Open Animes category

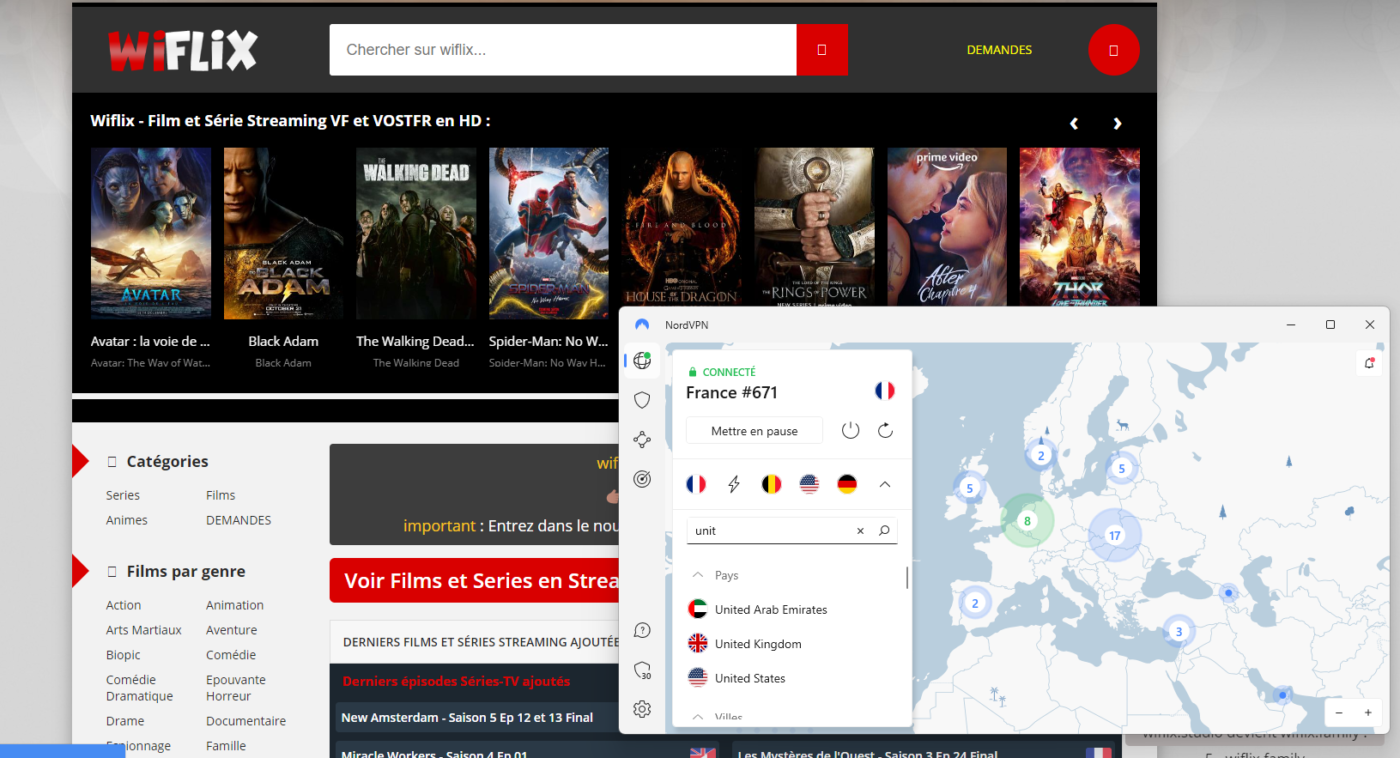127,520
